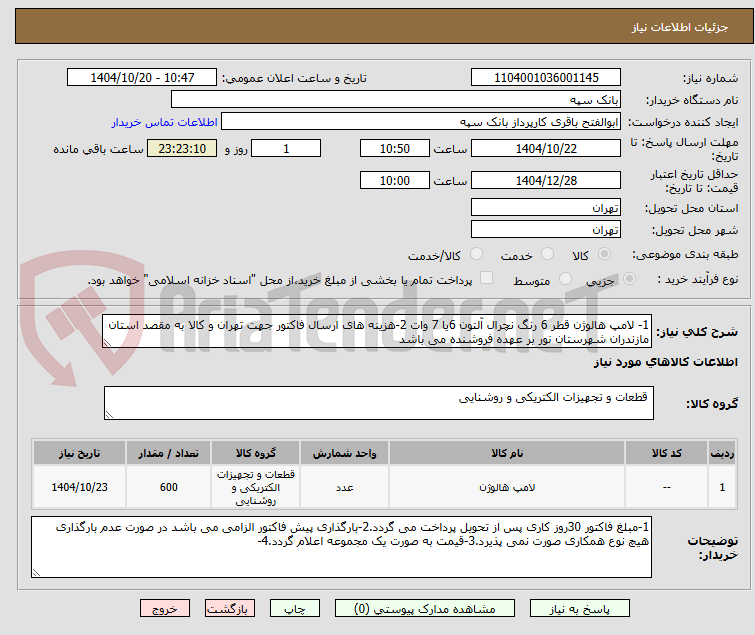This screenshot has height=635, width=755.
Task: Click the public announcement date field 1404/10/20 - 10:47
Action: (142, 78)
